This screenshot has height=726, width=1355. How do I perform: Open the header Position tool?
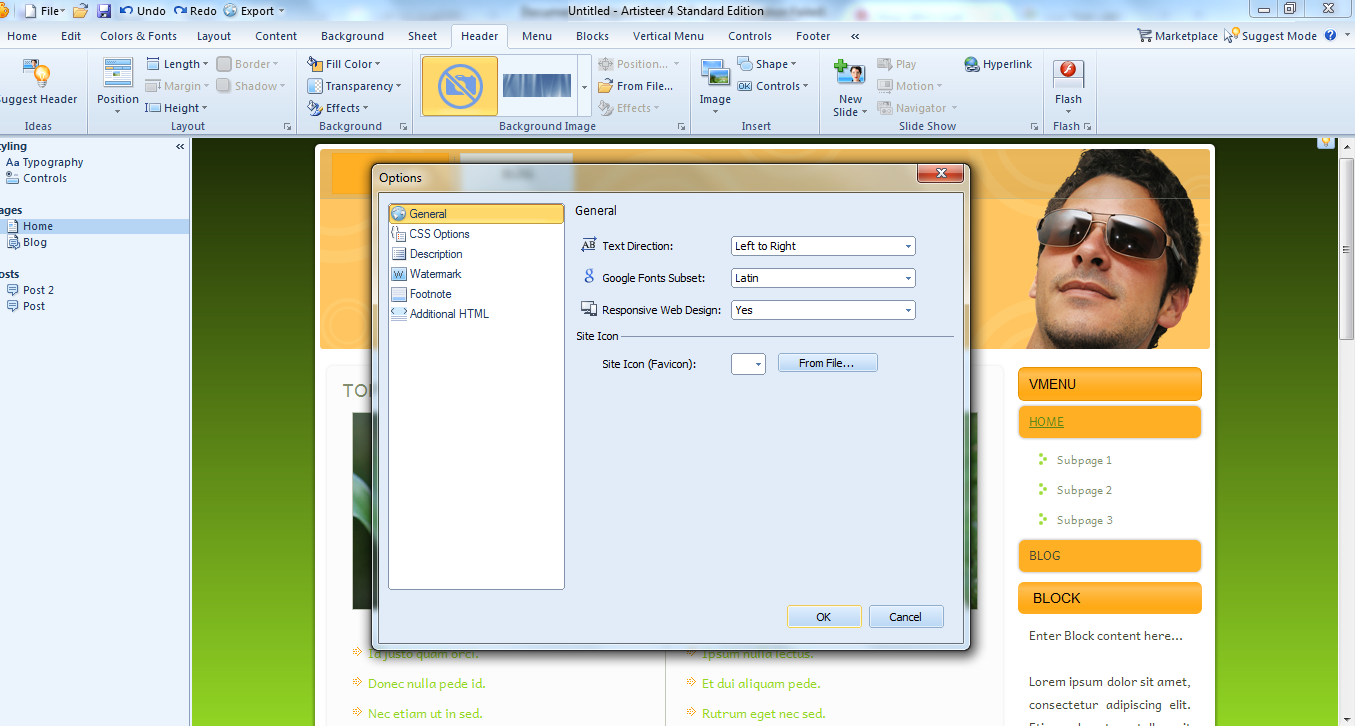click(x=118, y=86)
